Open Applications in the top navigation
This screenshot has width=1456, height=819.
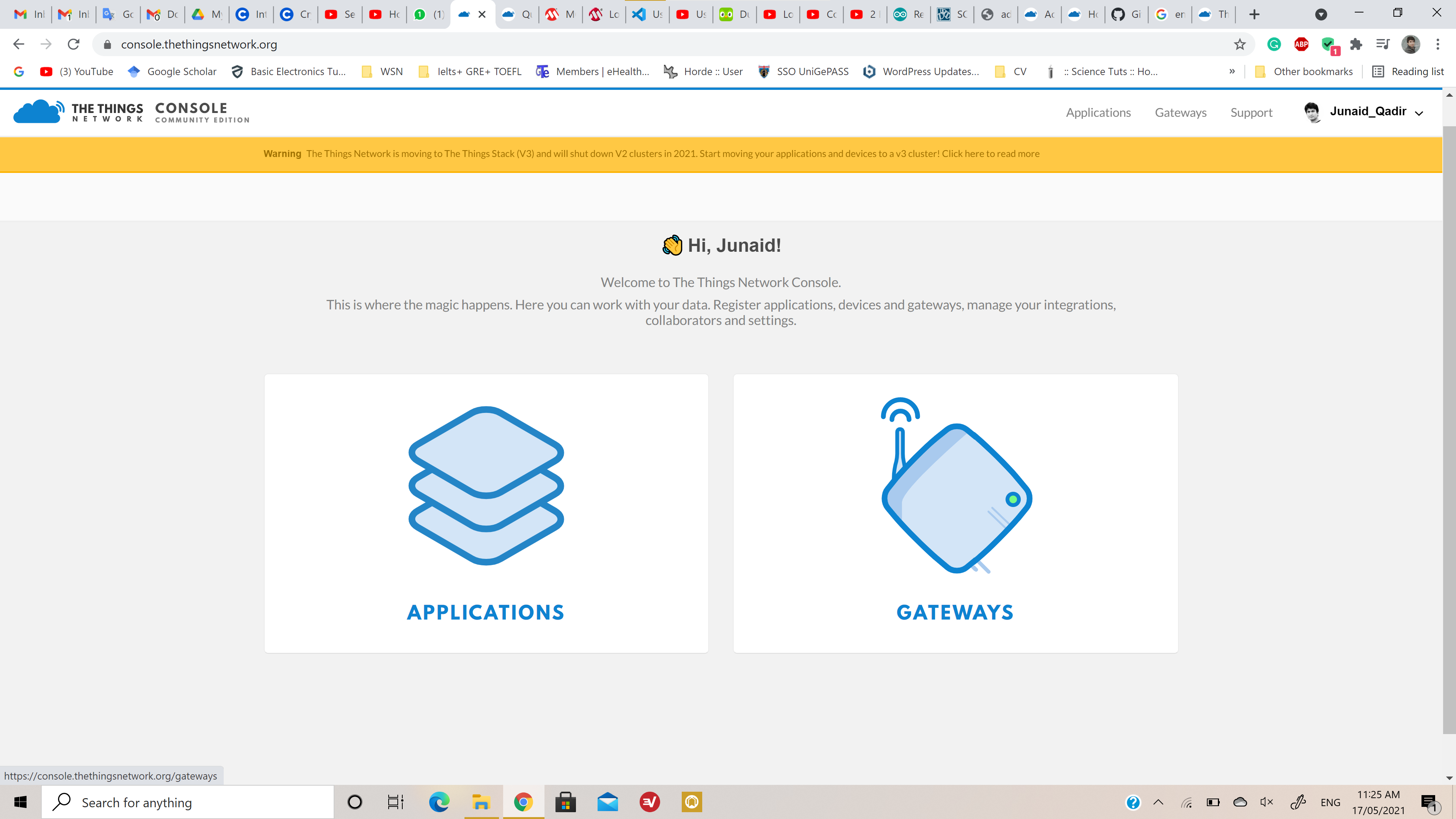point(1098,113)
